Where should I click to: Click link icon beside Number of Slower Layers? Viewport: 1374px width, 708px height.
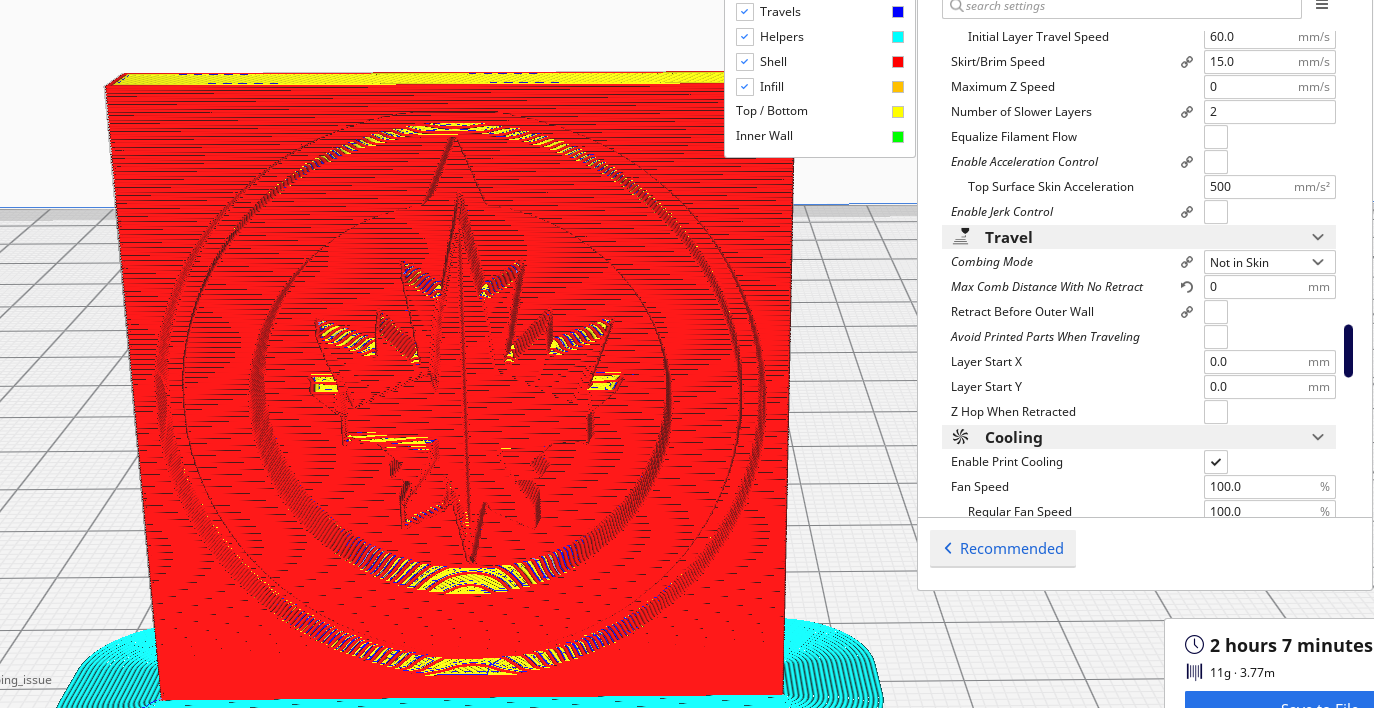[1187, 112]
